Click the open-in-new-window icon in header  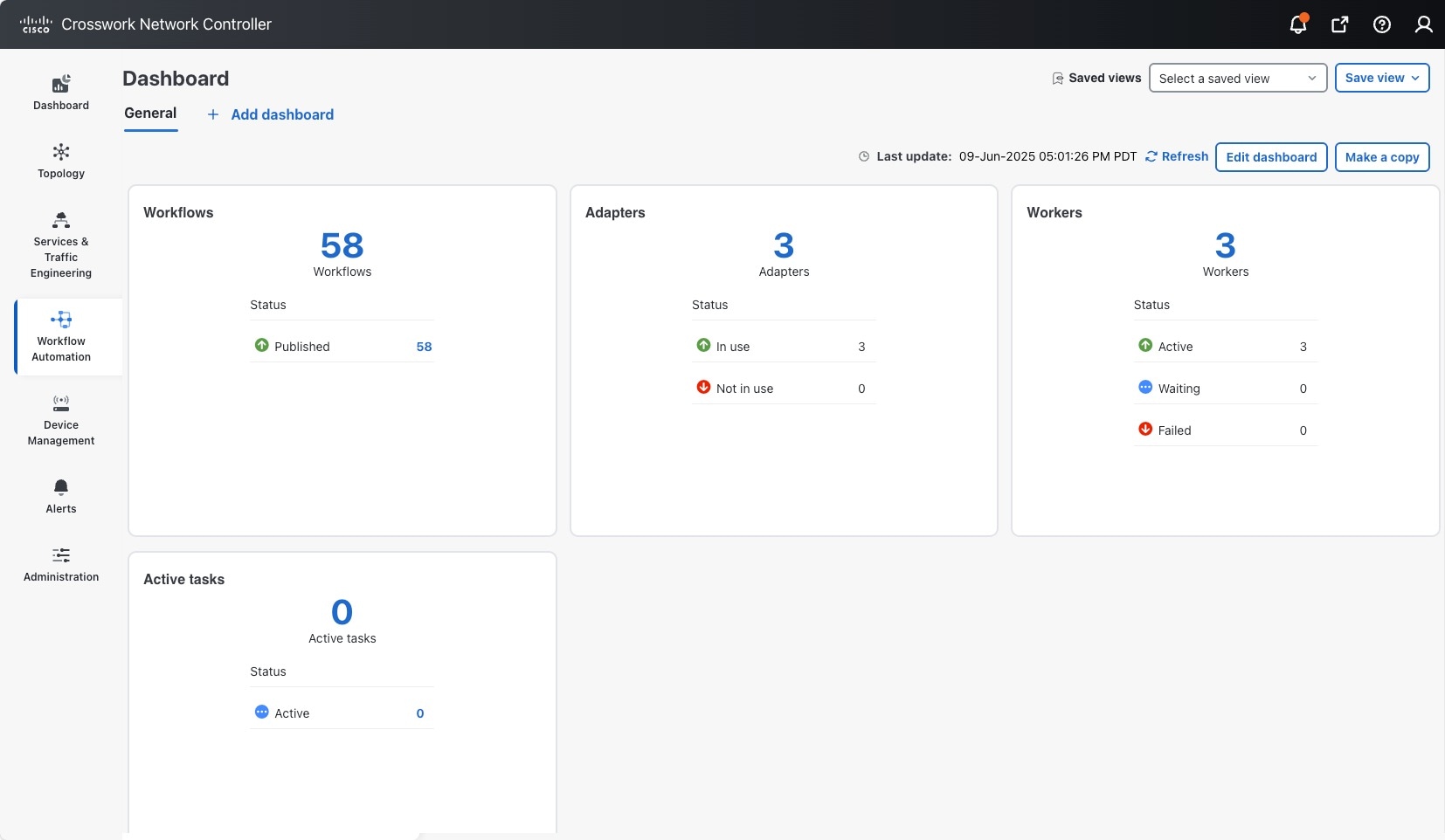(x=1339, y=24)
